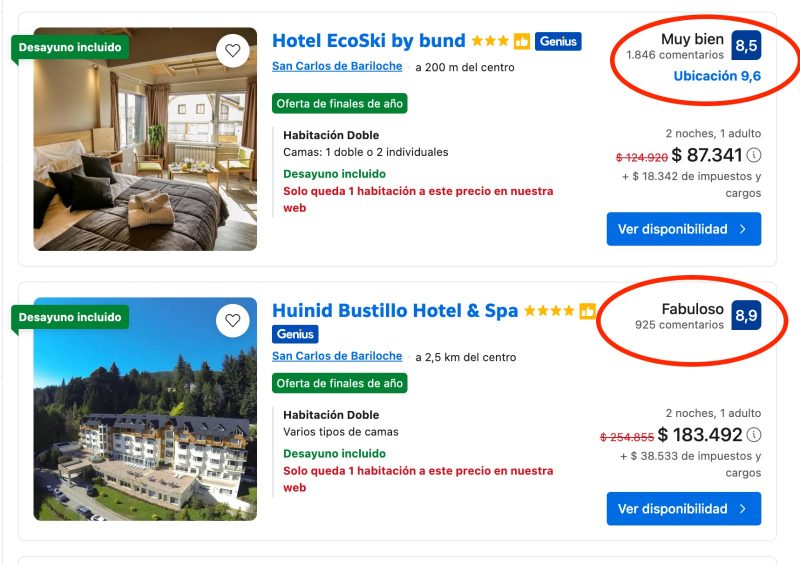Click thumbs-up badge beside Hotel EcoSki stars
This screenshot has height=565, width=800.
pyautogui.click(x=521, y=42)
